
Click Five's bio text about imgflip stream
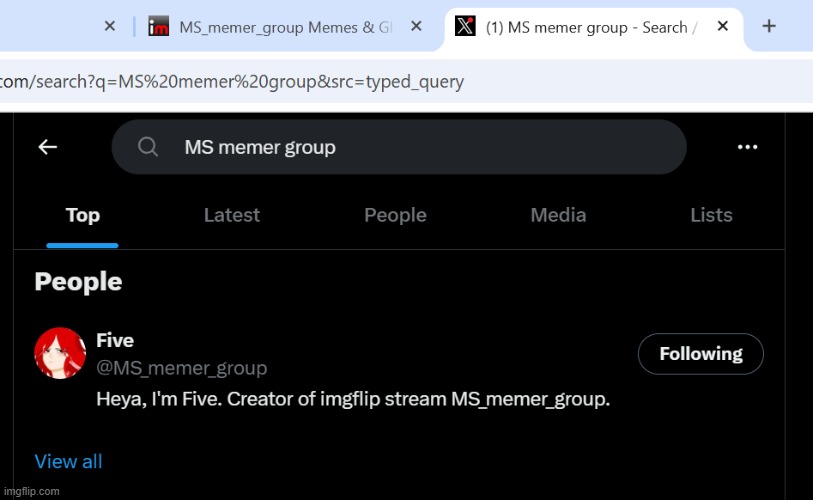click(x=353, y=399)
